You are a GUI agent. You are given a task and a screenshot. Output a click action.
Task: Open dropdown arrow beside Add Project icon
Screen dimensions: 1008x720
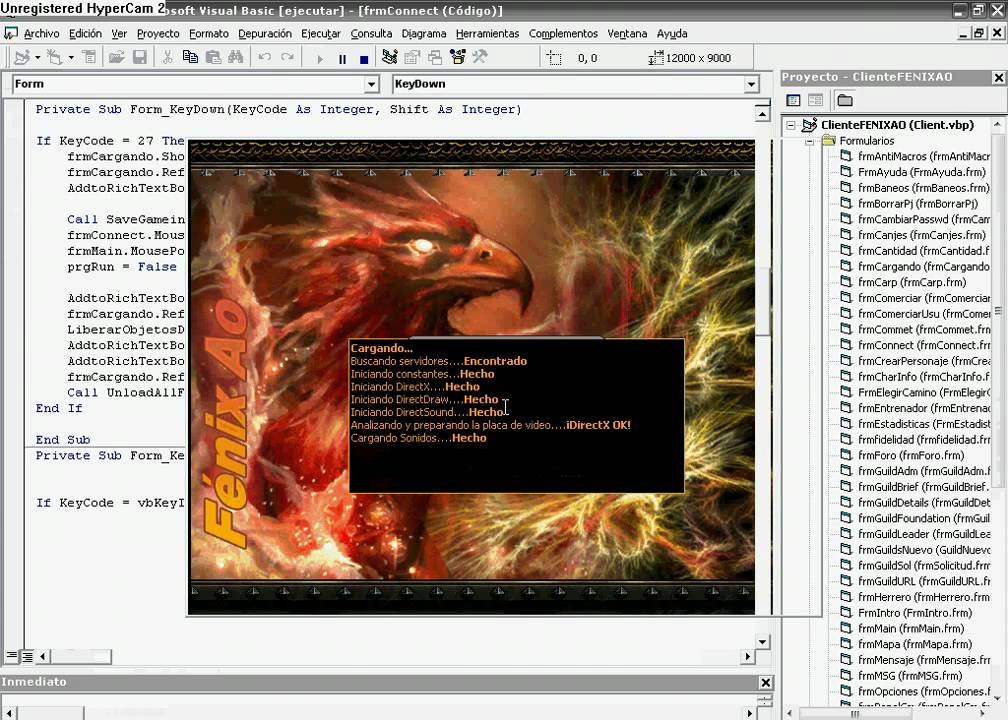37,58
